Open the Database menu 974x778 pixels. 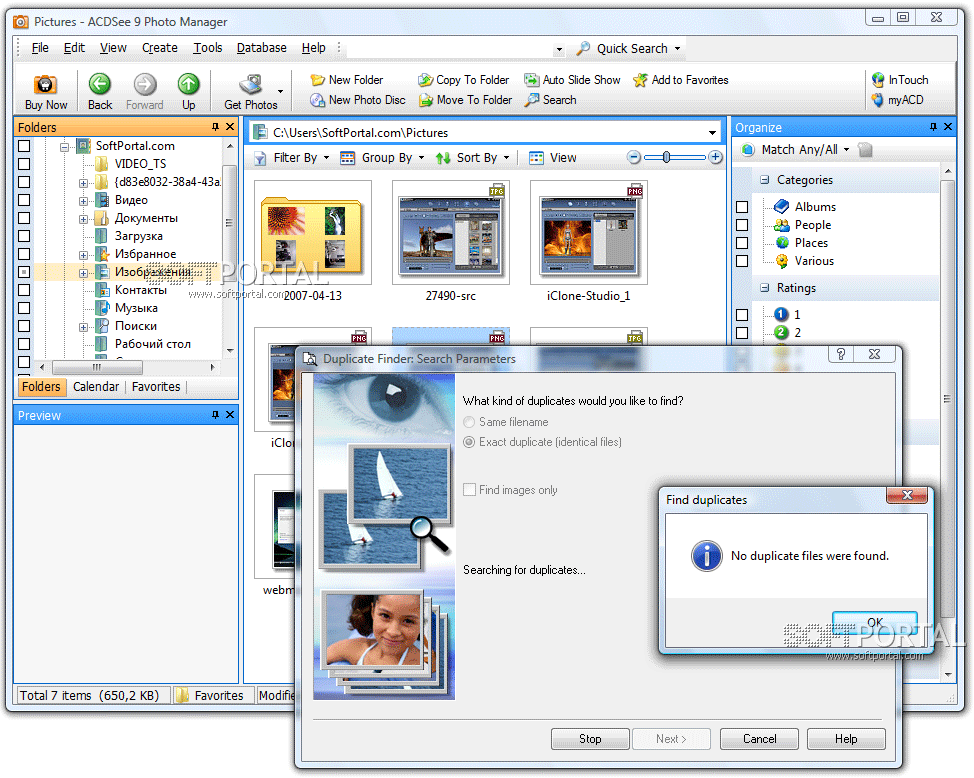click(261, 47)
